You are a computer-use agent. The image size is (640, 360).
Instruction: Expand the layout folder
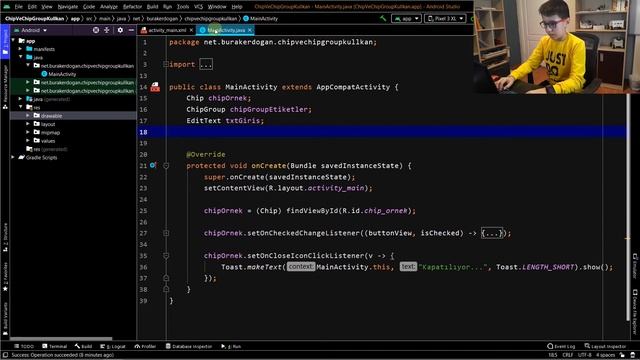click(x=28, y=124)
